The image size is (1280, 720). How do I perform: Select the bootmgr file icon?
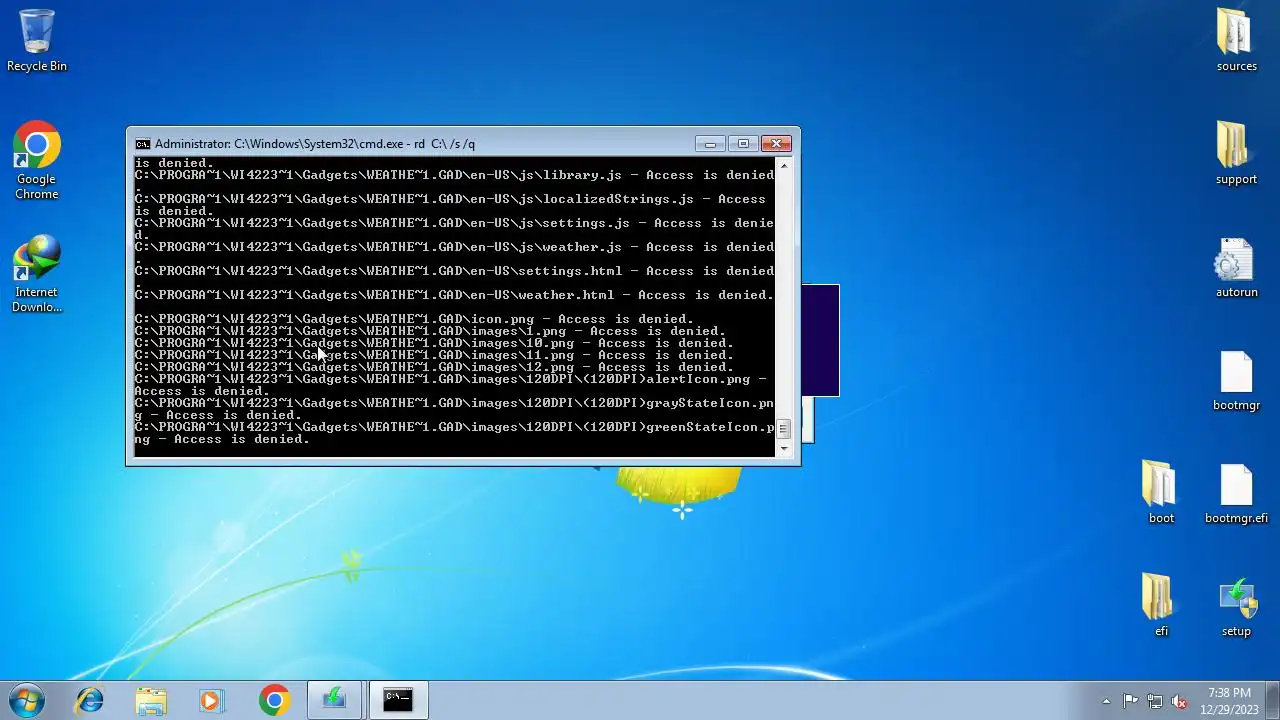click(x=1236, y=380)
